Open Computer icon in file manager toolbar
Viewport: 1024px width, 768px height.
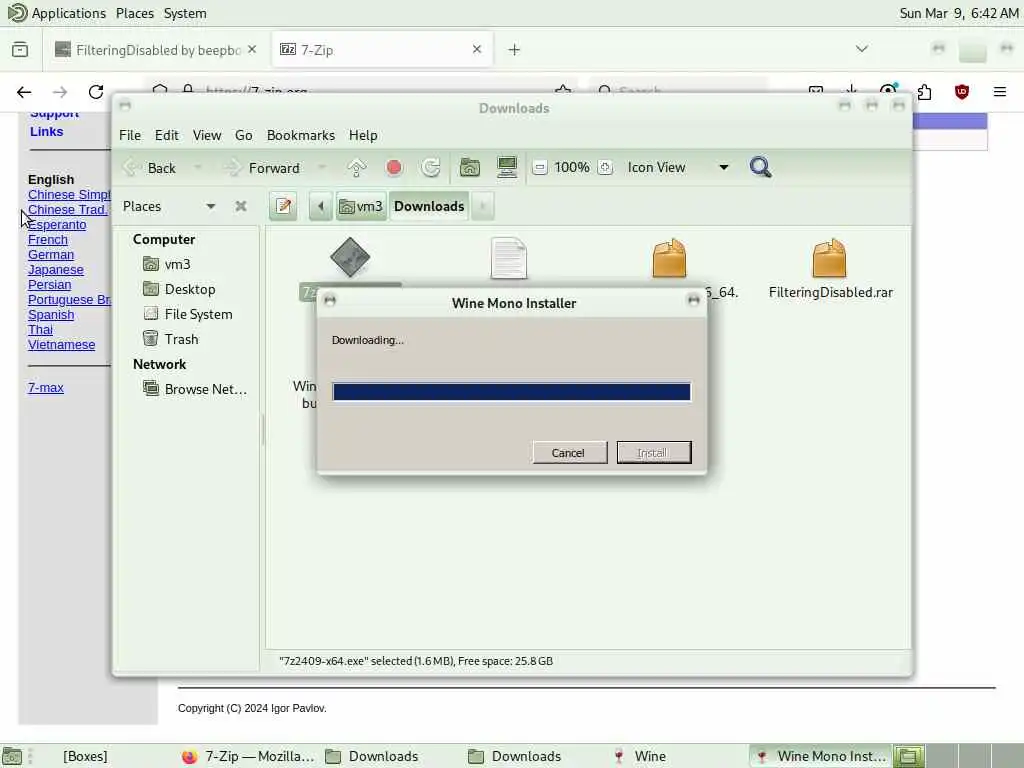(x=507, y=168)
